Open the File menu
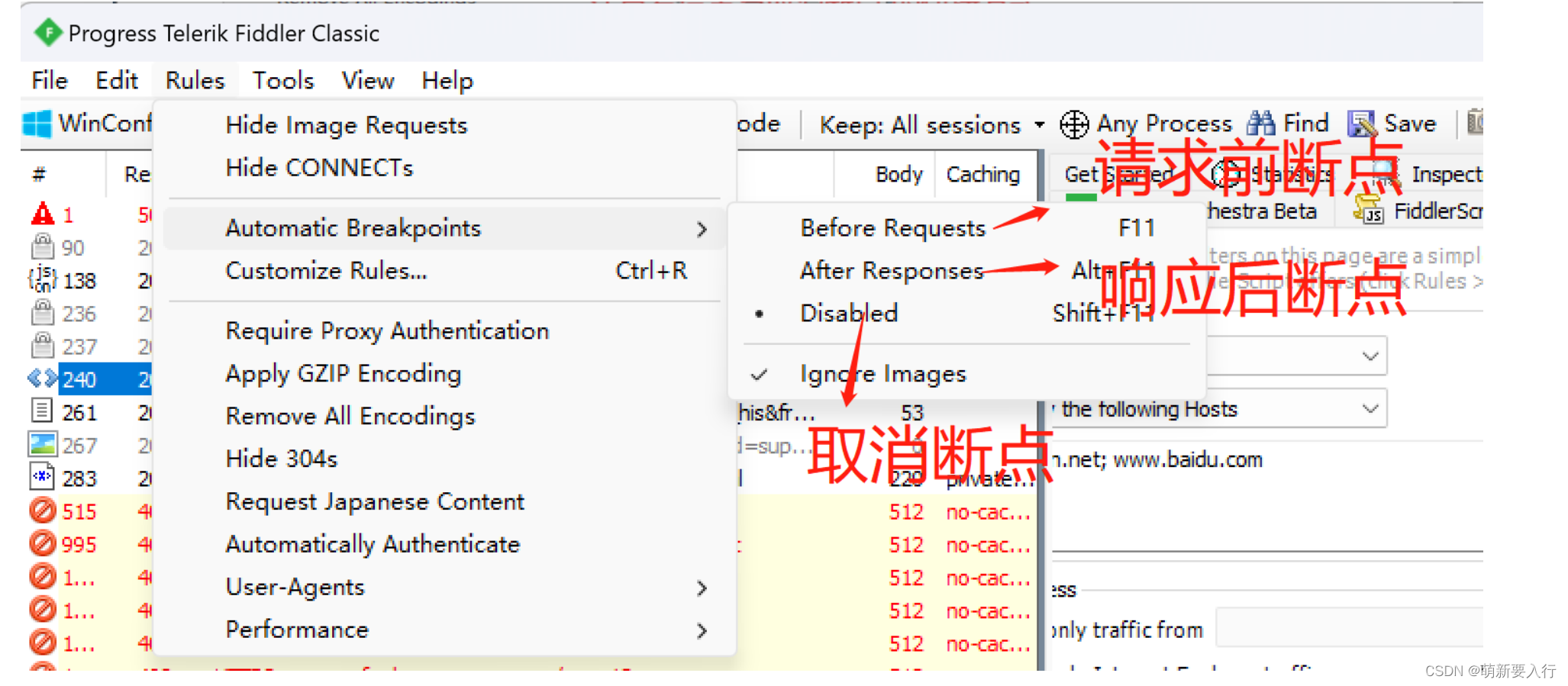Image resolution: width=1568 pixels, height=686 pixels. tap(50, 81)
